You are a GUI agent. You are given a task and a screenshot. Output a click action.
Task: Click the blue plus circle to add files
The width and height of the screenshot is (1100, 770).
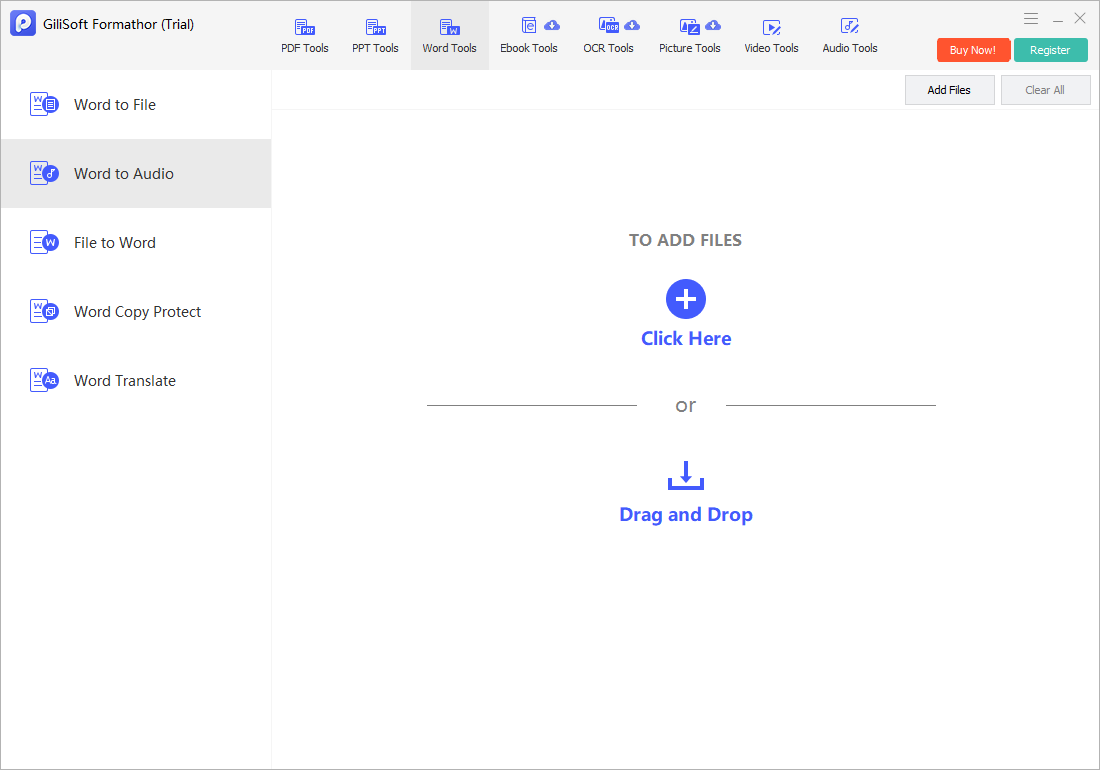point(685,299)
